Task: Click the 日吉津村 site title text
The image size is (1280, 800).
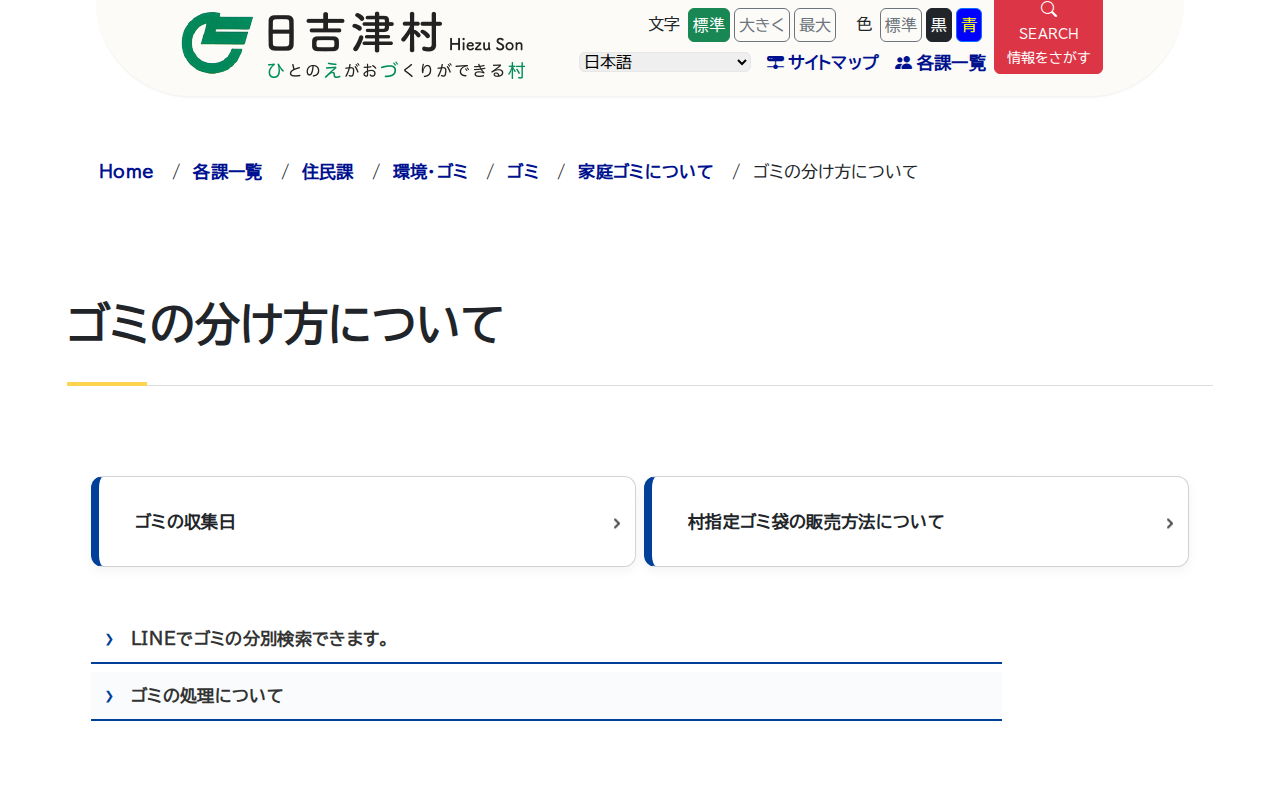Action: coord(355,35)
